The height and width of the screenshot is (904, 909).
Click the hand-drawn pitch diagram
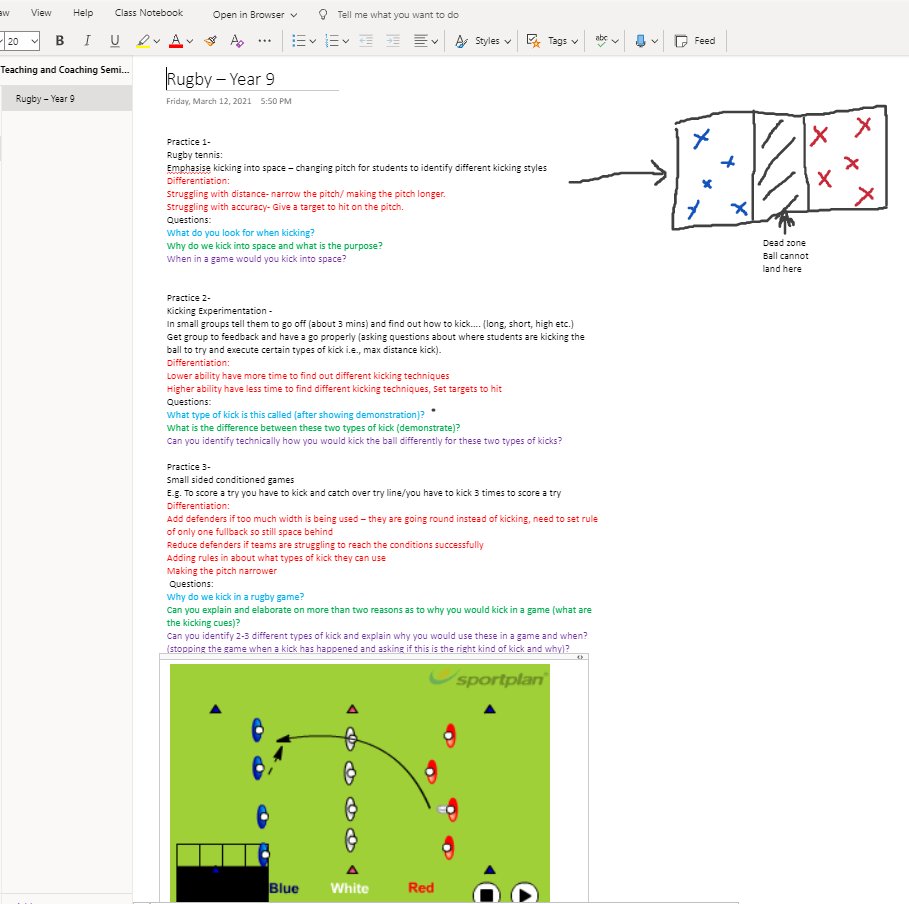(779, 168)
